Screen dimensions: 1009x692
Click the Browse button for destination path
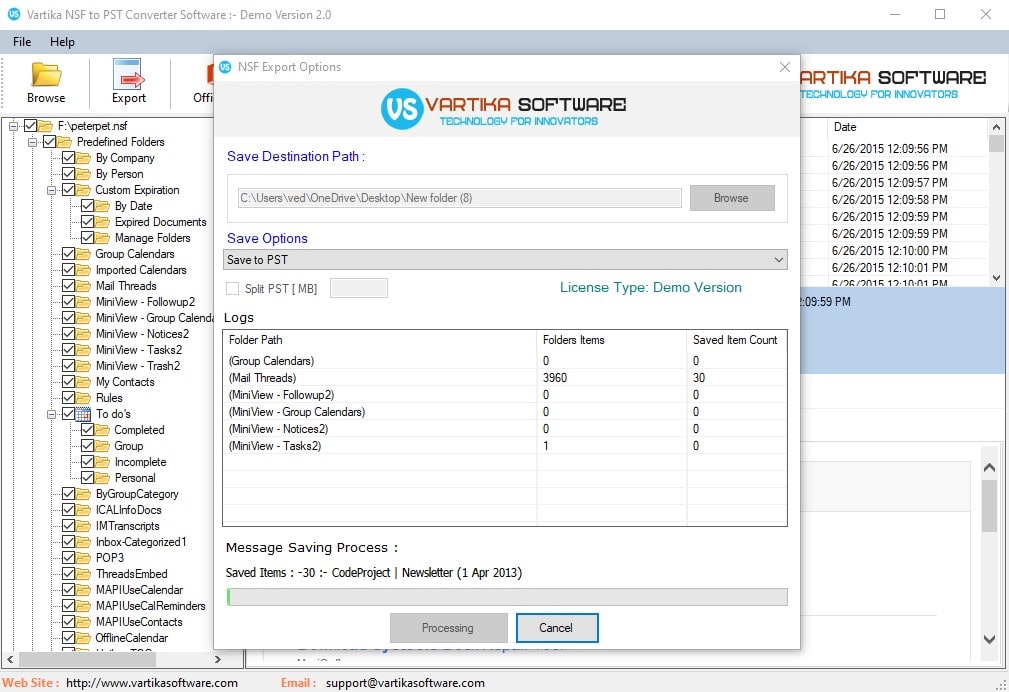(731, 198)
